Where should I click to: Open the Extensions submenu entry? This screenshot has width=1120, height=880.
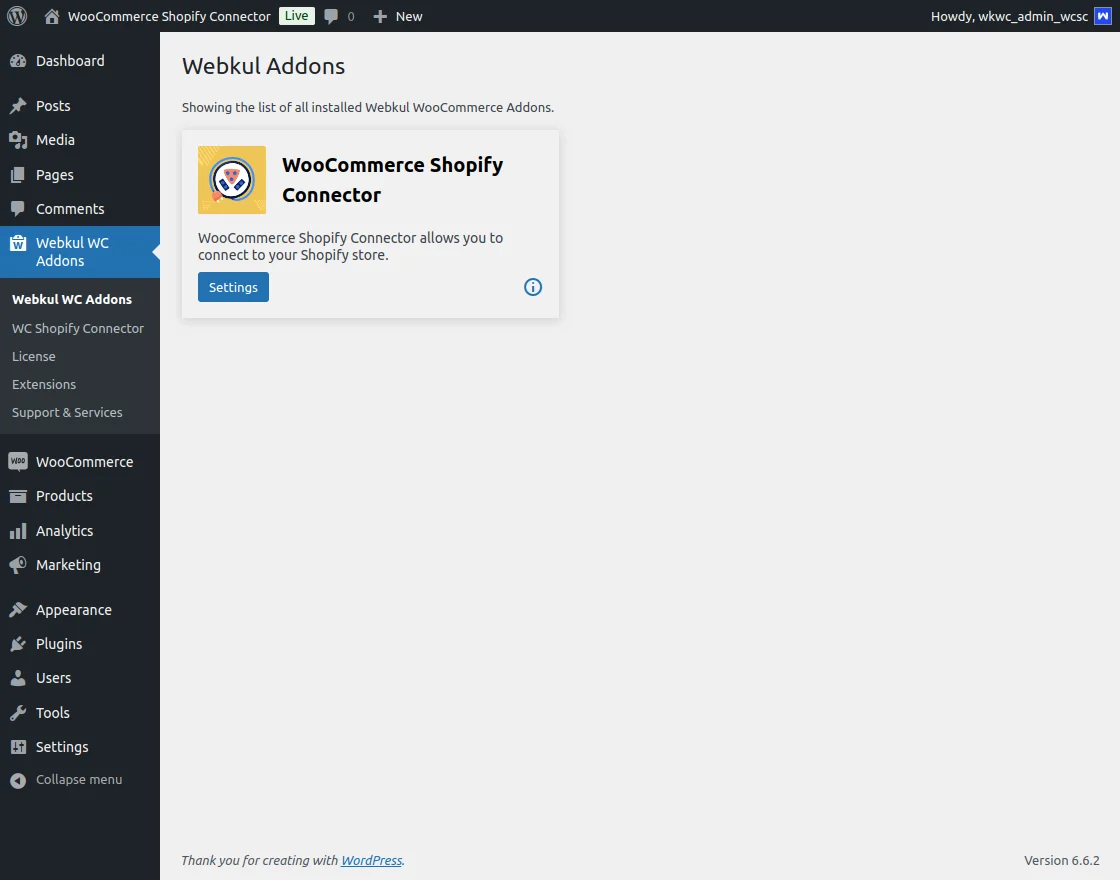pos(43,384)
